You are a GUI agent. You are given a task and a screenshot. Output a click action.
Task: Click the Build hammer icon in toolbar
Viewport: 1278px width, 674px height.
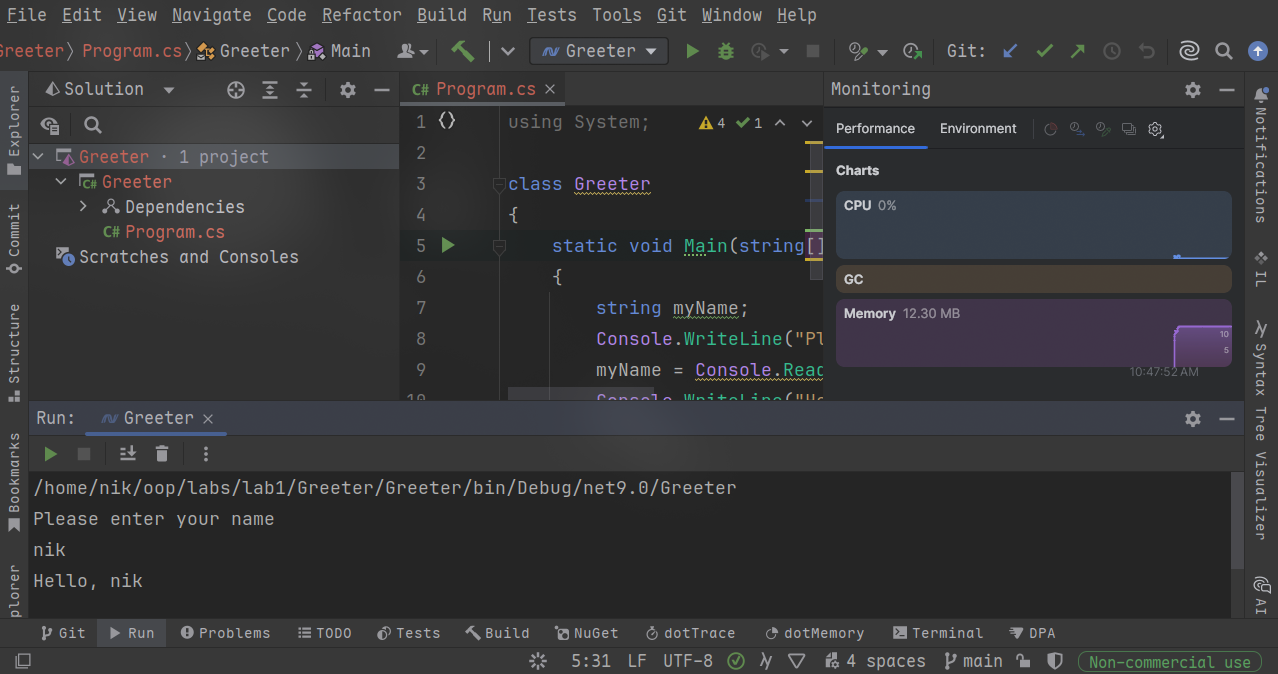(x=462, y=51)
